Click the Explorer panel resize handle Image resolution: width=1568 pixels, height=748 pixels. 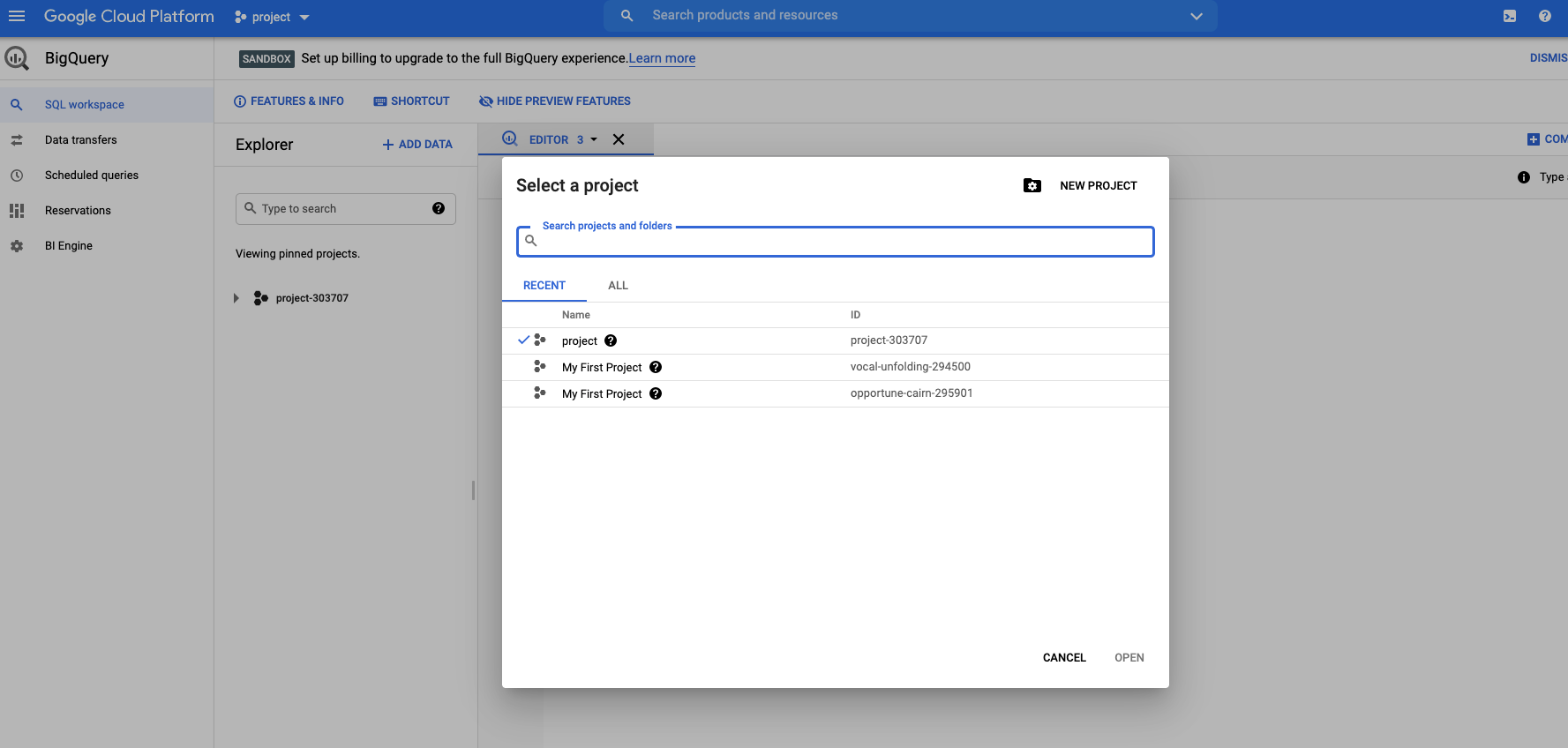pos(474,490)
